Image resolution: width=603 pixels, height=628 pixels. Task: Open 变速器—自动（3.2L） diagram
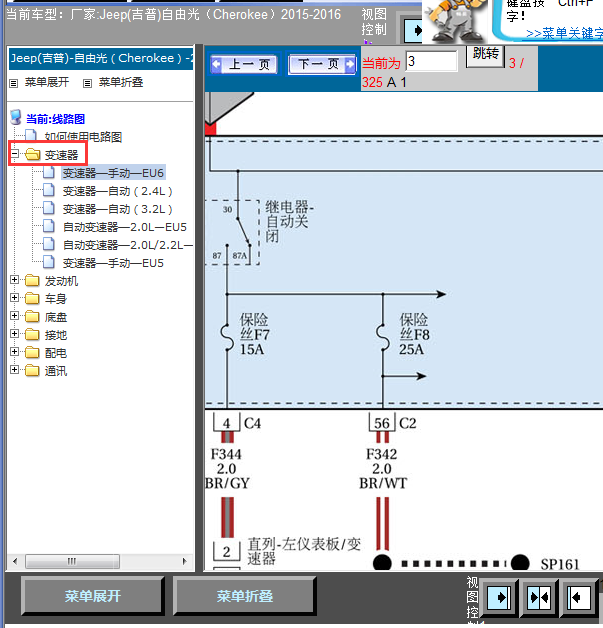point(118,209)
